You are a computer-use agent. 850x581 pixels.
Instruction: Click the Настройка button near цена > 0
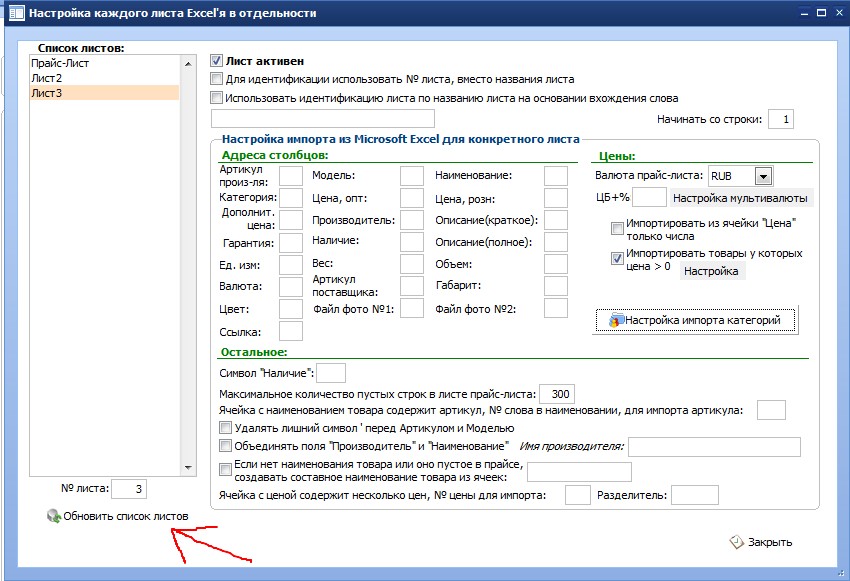(x=711, y=271)
